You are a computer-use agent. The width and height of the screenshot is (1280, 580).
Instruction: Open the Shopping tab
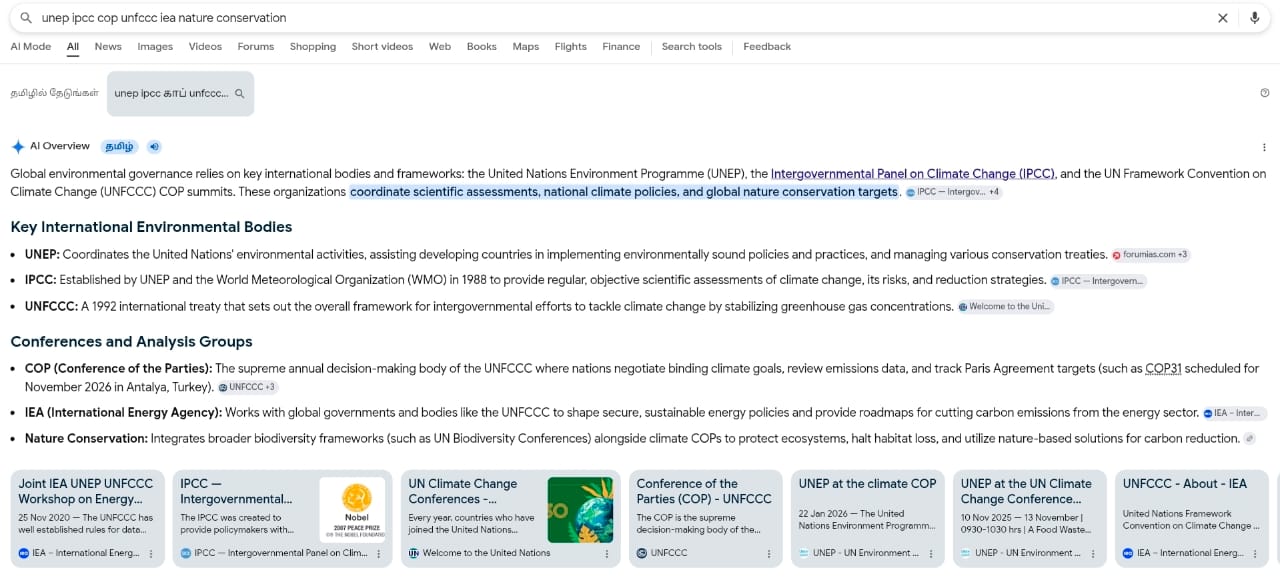click(x=313, y=47)
